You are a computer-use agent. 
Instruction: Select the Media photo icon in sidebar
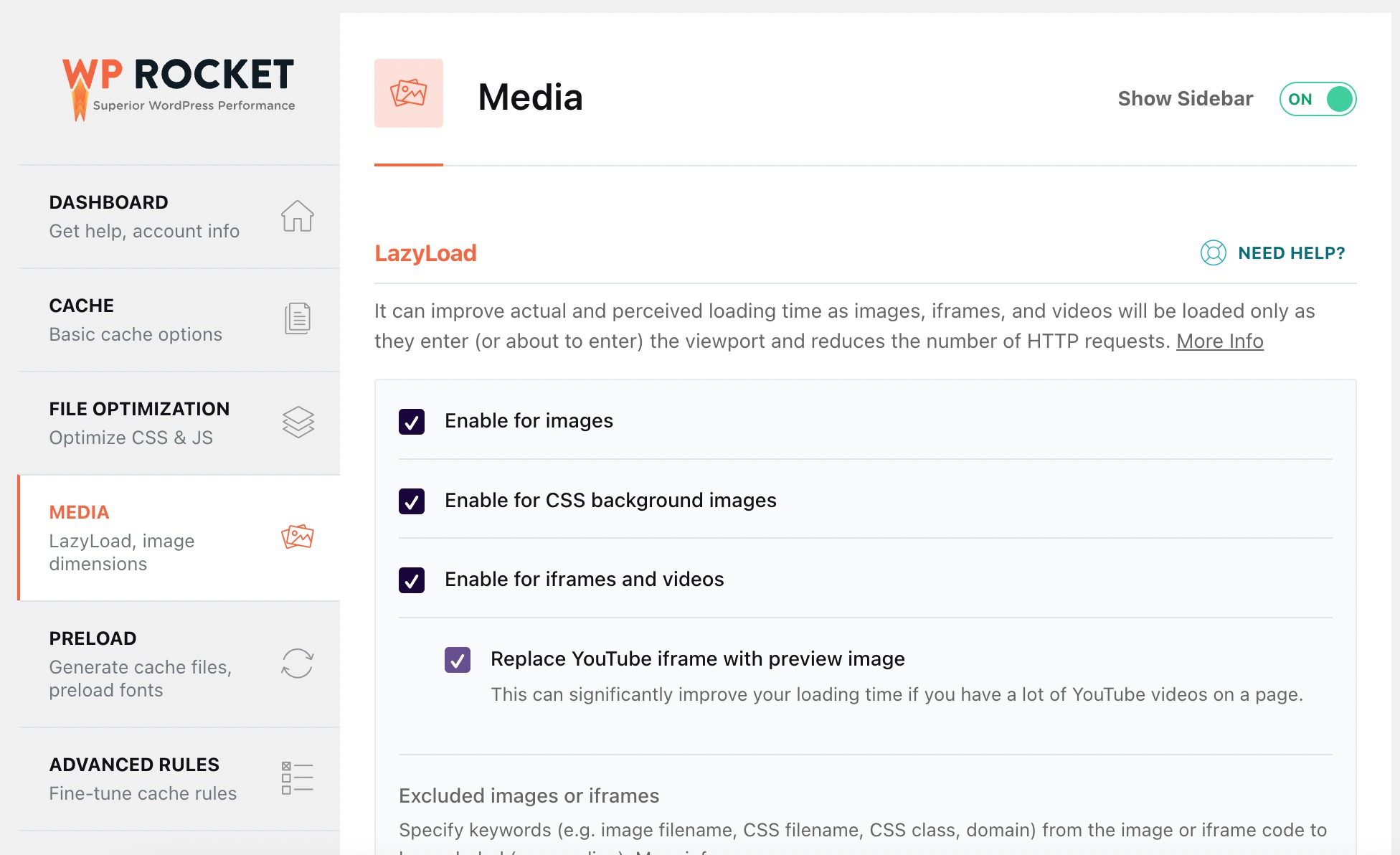coord(298,537)
